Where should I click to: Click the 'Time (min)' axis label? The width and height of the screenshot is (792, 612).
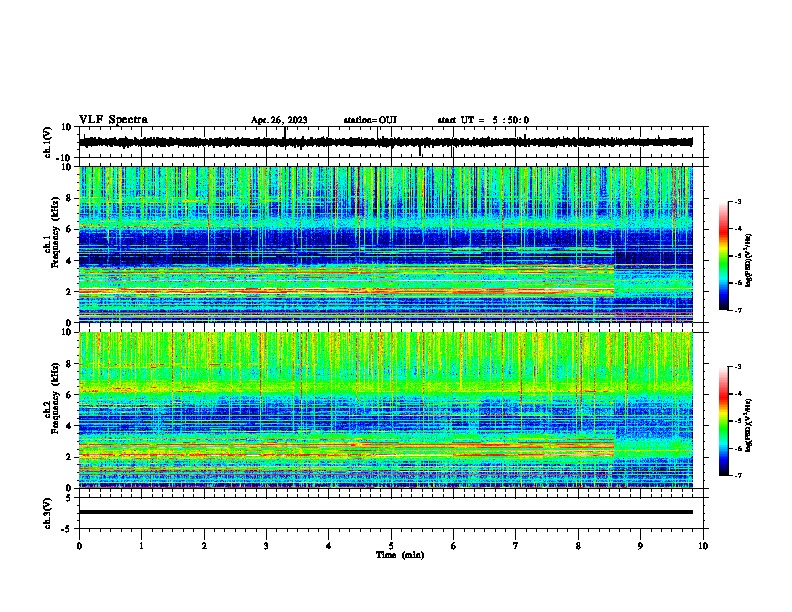pos(400,555)
